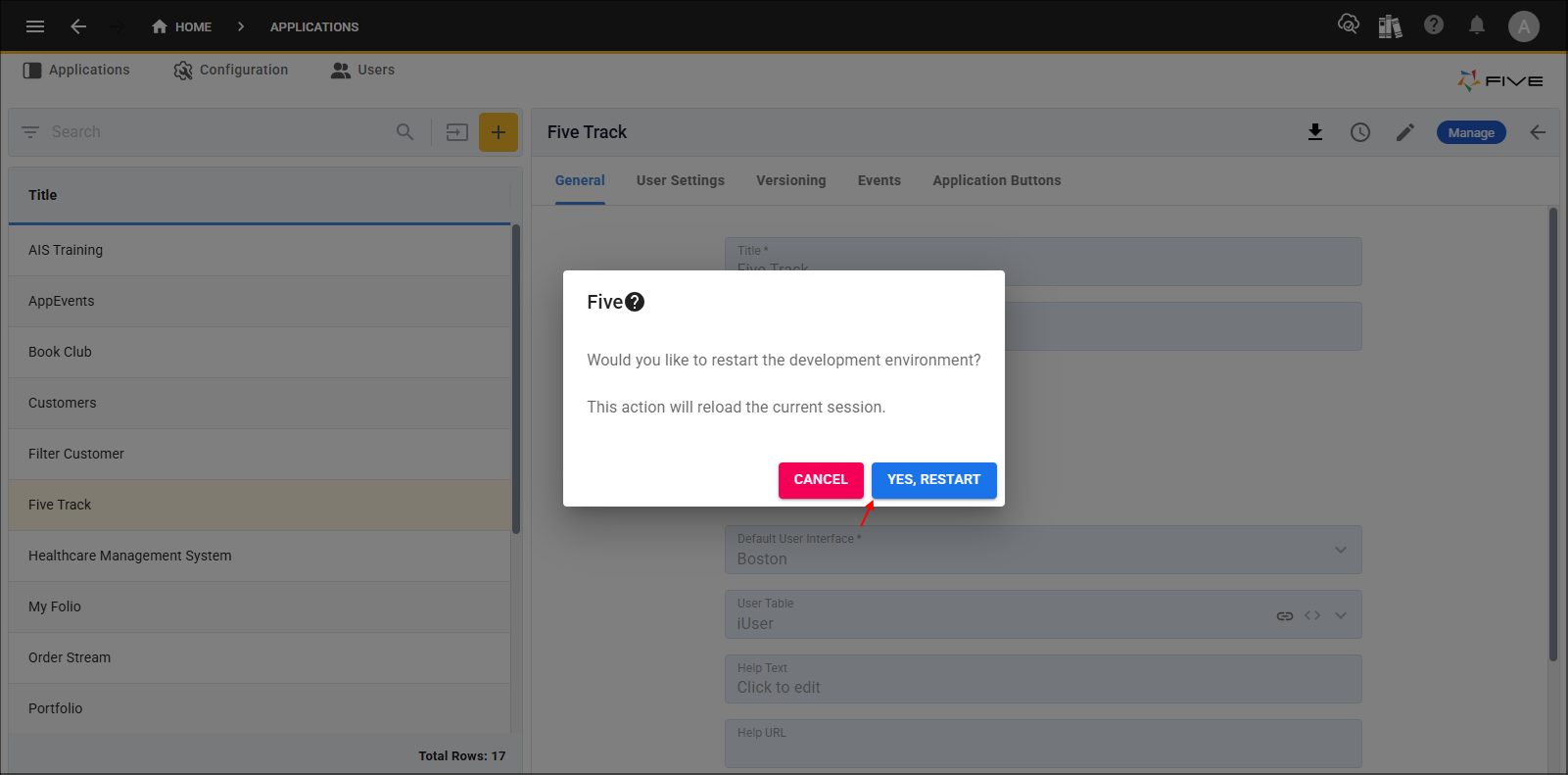Click the Help URL field

(1043, 744)
